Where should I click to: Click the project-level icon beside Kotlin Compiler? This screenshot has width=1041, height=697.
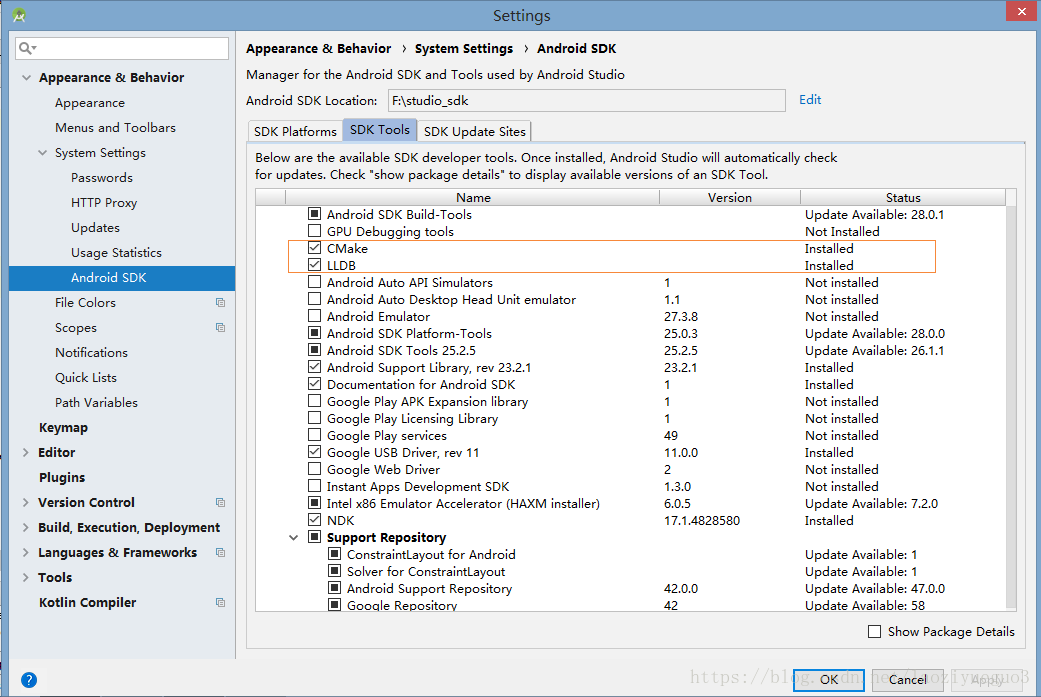tap(220, 603)
